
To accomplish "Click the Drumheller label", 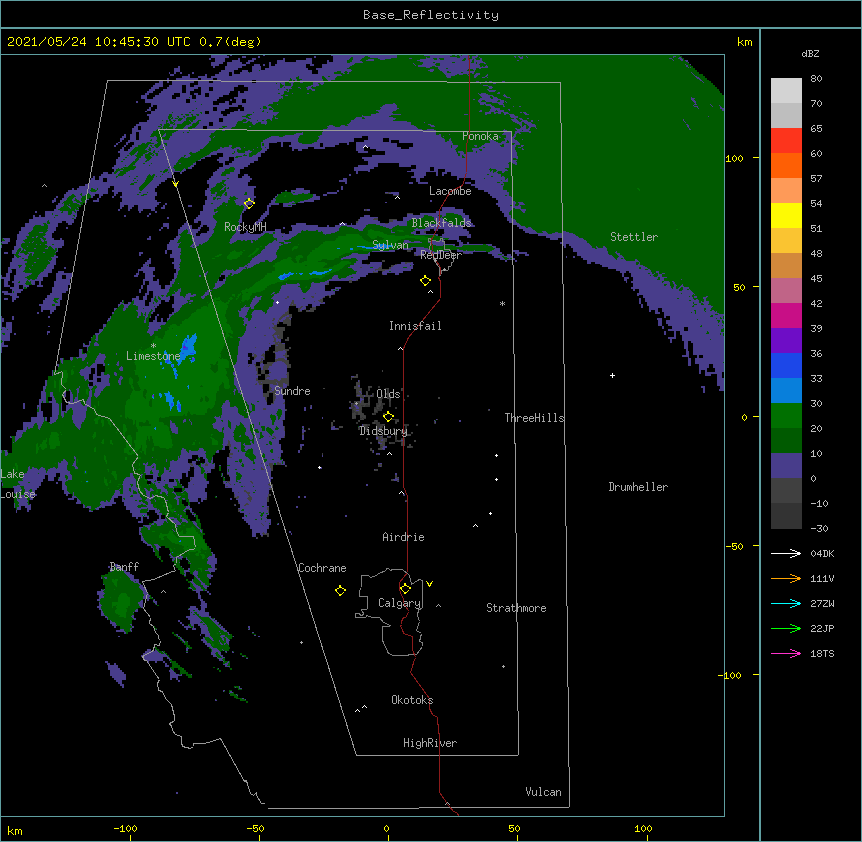I will point(638,487).
